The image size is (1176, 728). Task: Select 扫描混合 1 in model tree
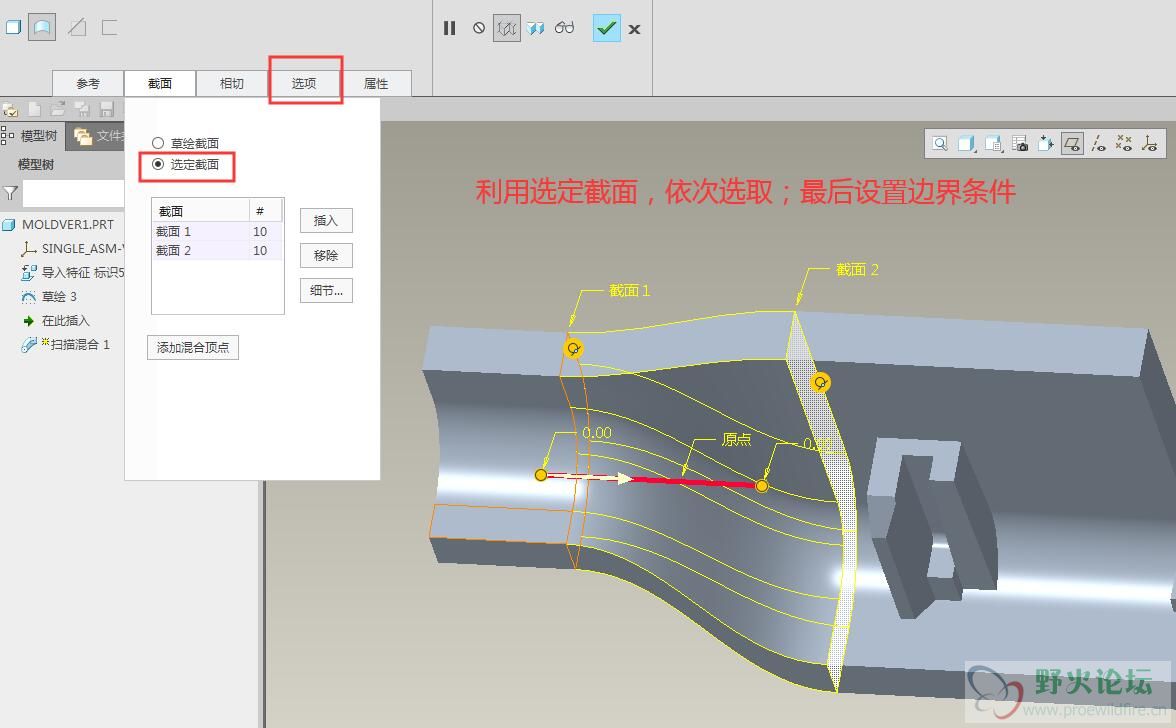click(x=66, y=344)
